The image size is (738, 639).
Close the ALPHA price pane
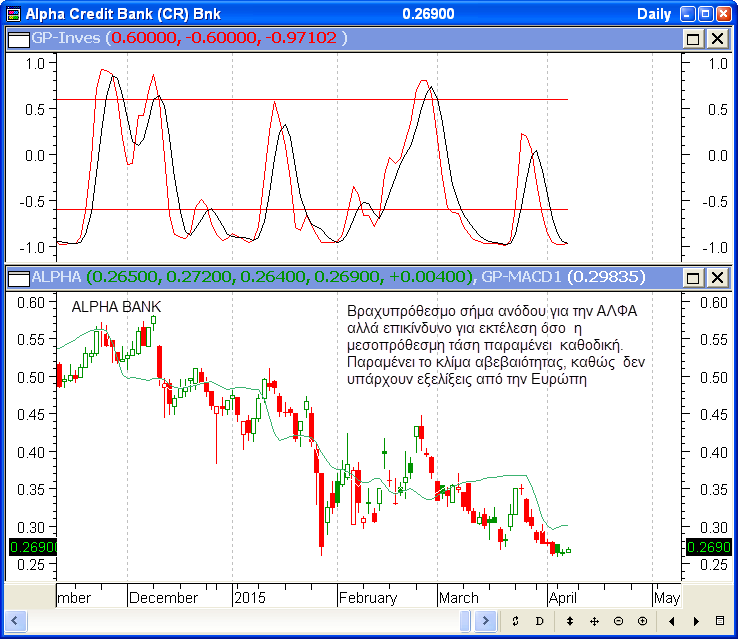click(x=717, y=278)
